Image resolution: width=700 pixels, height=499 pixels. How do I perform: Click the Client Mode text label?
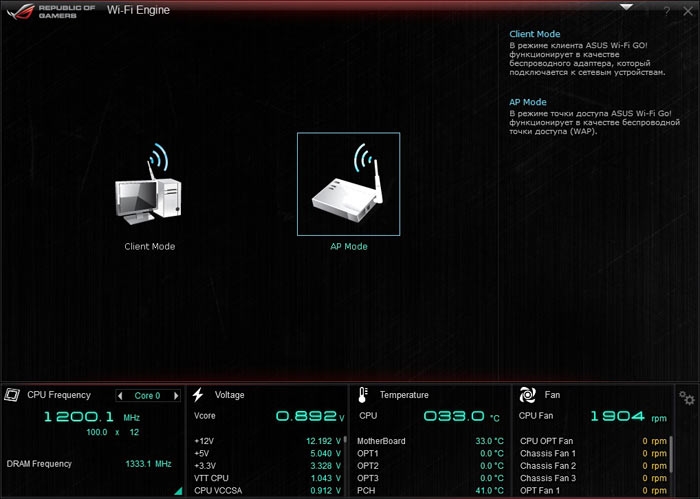click(149, 246)
